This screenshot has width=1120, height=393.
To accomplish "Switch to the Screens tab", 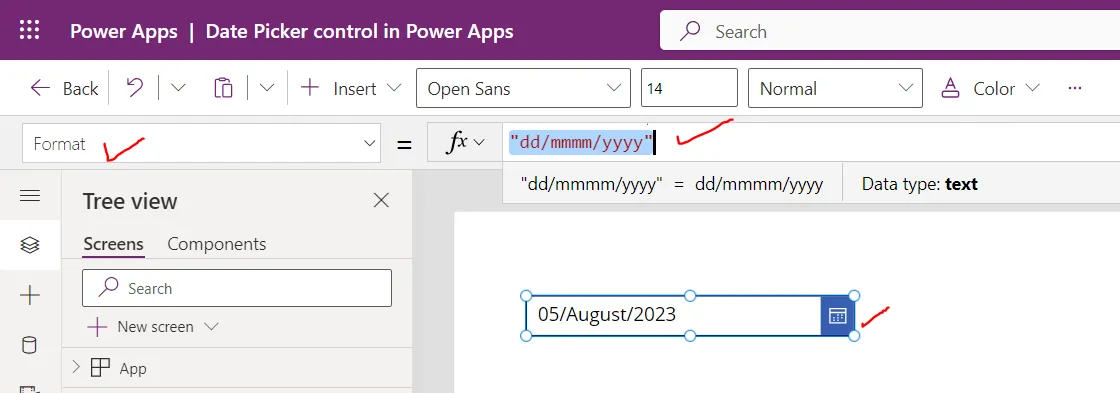I will (114, 244).
